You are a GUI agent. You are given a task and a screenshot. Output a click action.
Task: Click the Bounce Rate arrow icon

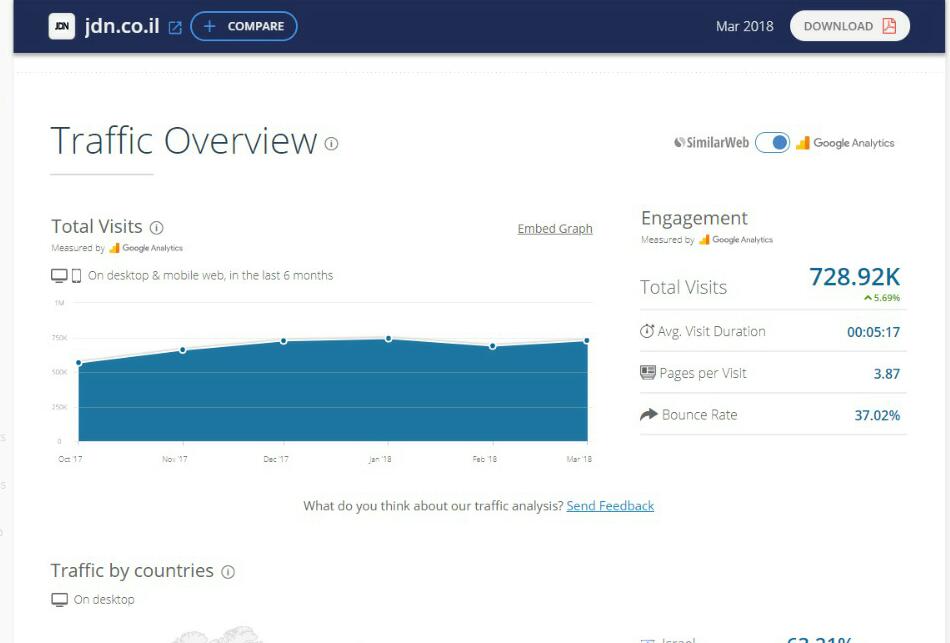click(x=648, y=415)
